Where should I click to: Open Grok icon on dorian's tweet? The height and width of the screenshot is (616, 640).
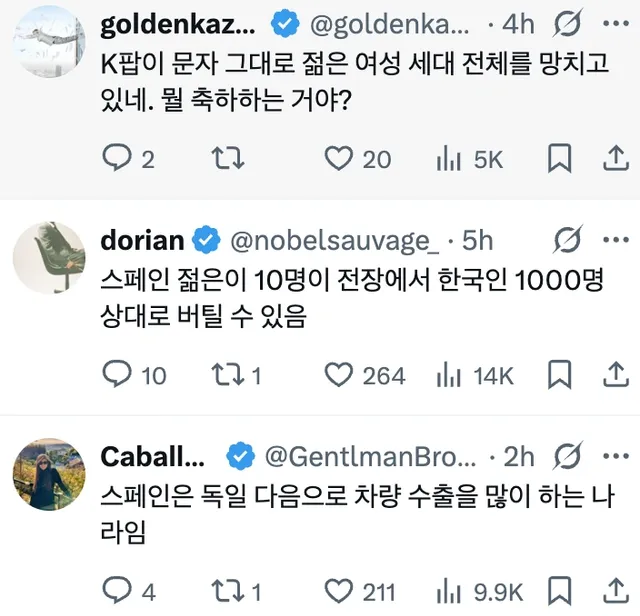tap(568, 240)
